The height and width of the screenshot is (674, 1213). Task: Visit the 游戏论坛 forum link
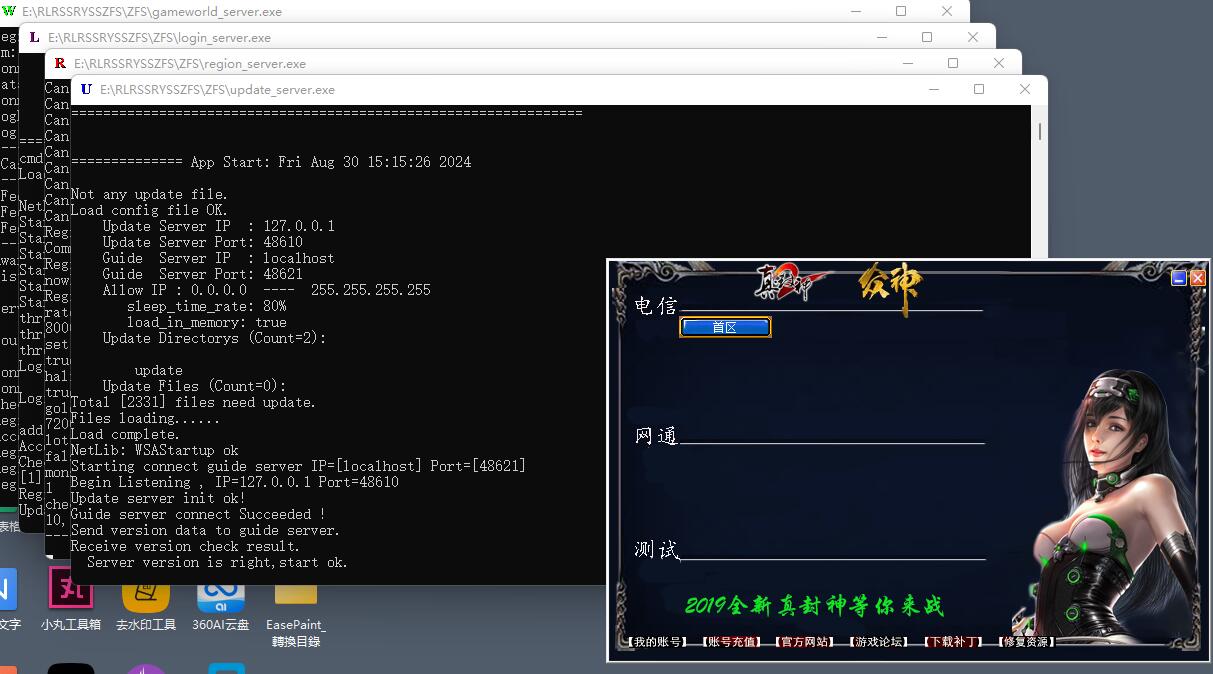point(878,642)
